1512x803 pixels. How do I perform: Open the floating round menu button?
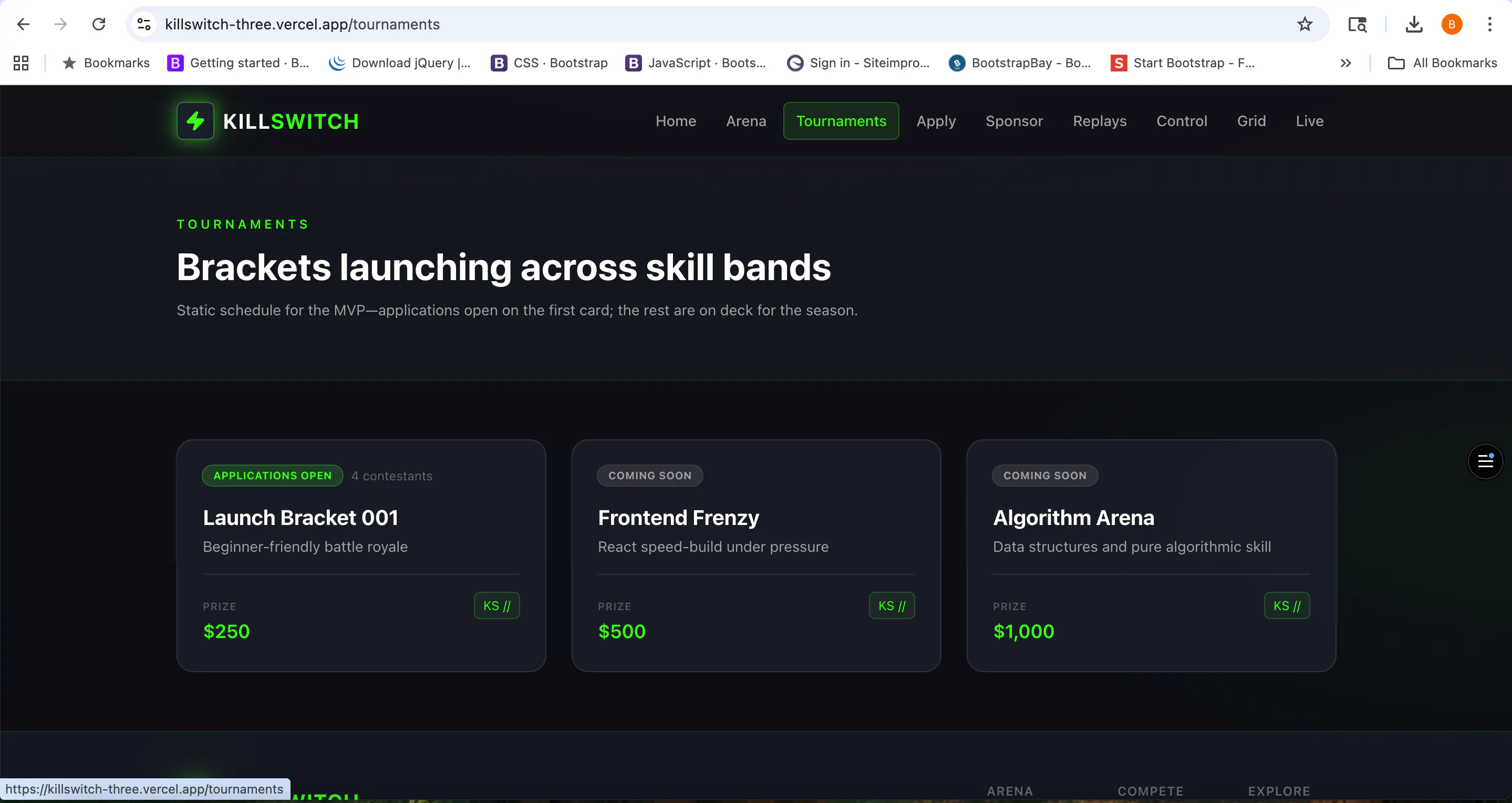[1485, 461]
